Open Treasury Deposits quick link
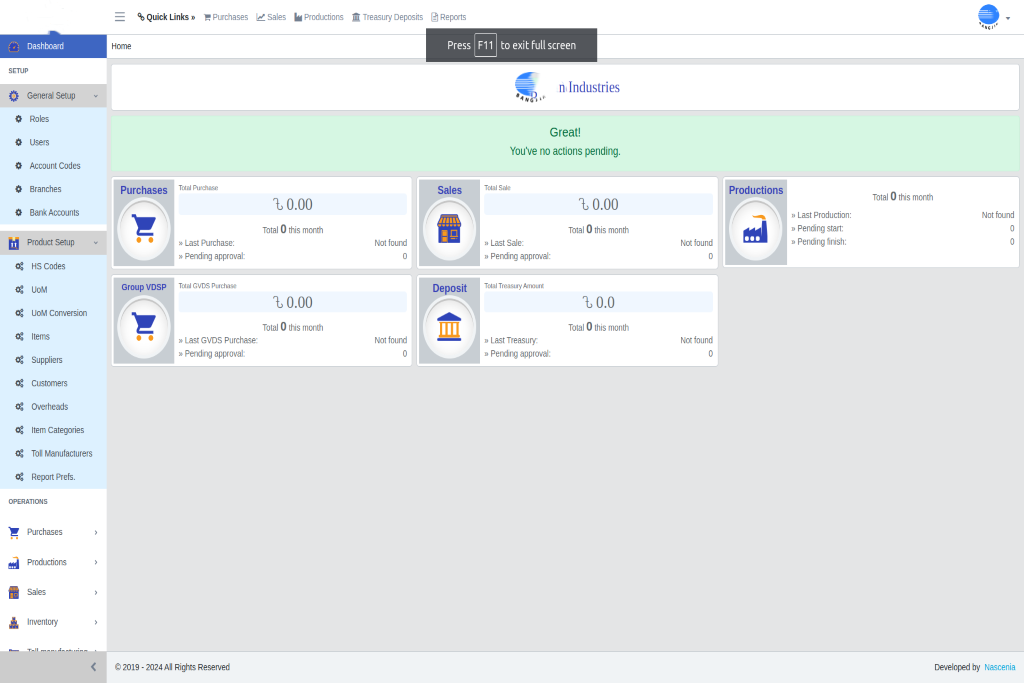 pos(387,17)
